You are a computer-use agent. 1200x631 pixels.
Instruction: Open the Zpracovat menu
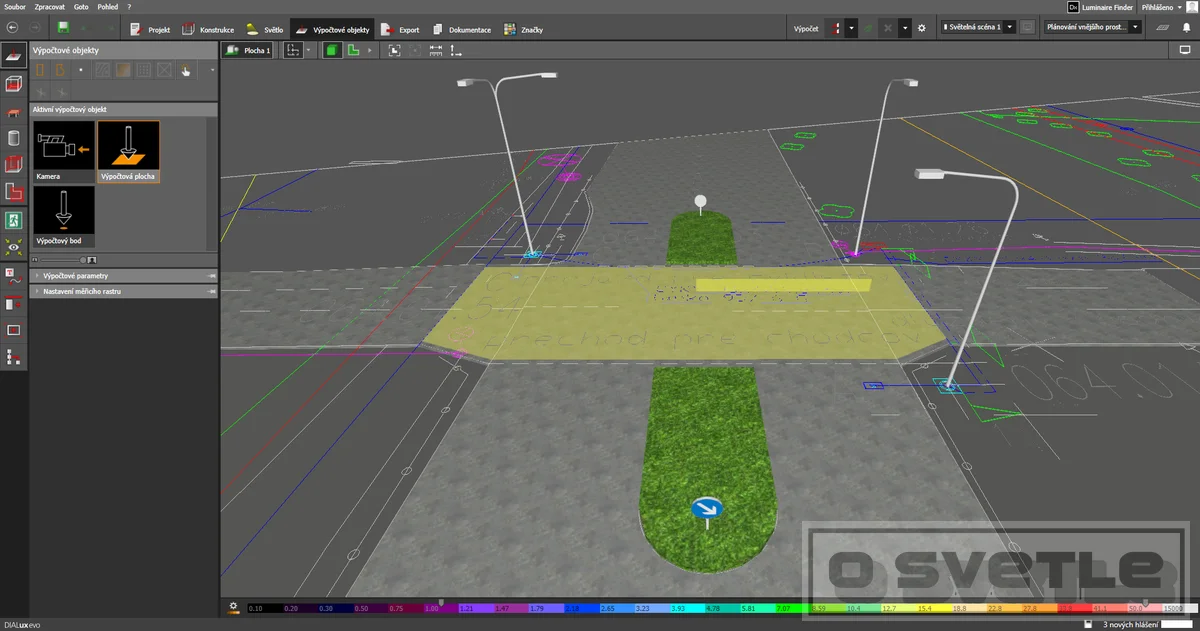coord(50,6)
